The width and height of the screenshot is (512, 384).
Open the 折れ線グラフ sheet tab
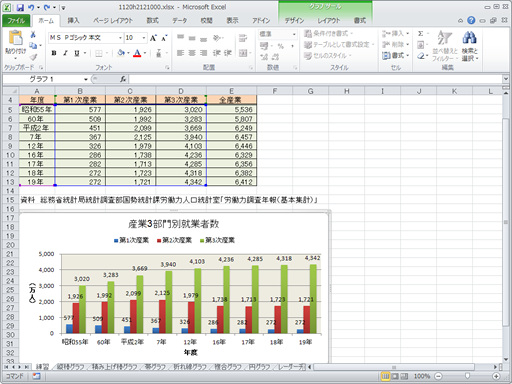point(190,367)
